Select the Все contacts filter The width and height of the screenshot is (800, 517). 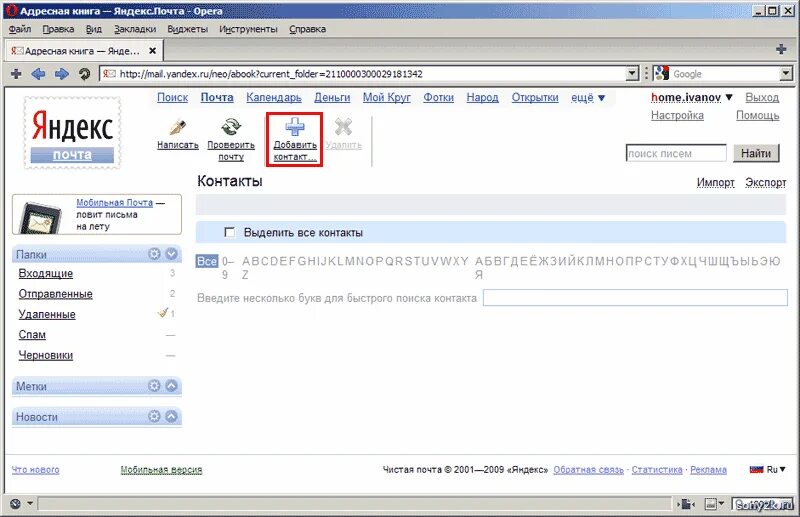[x=207, y=261]
